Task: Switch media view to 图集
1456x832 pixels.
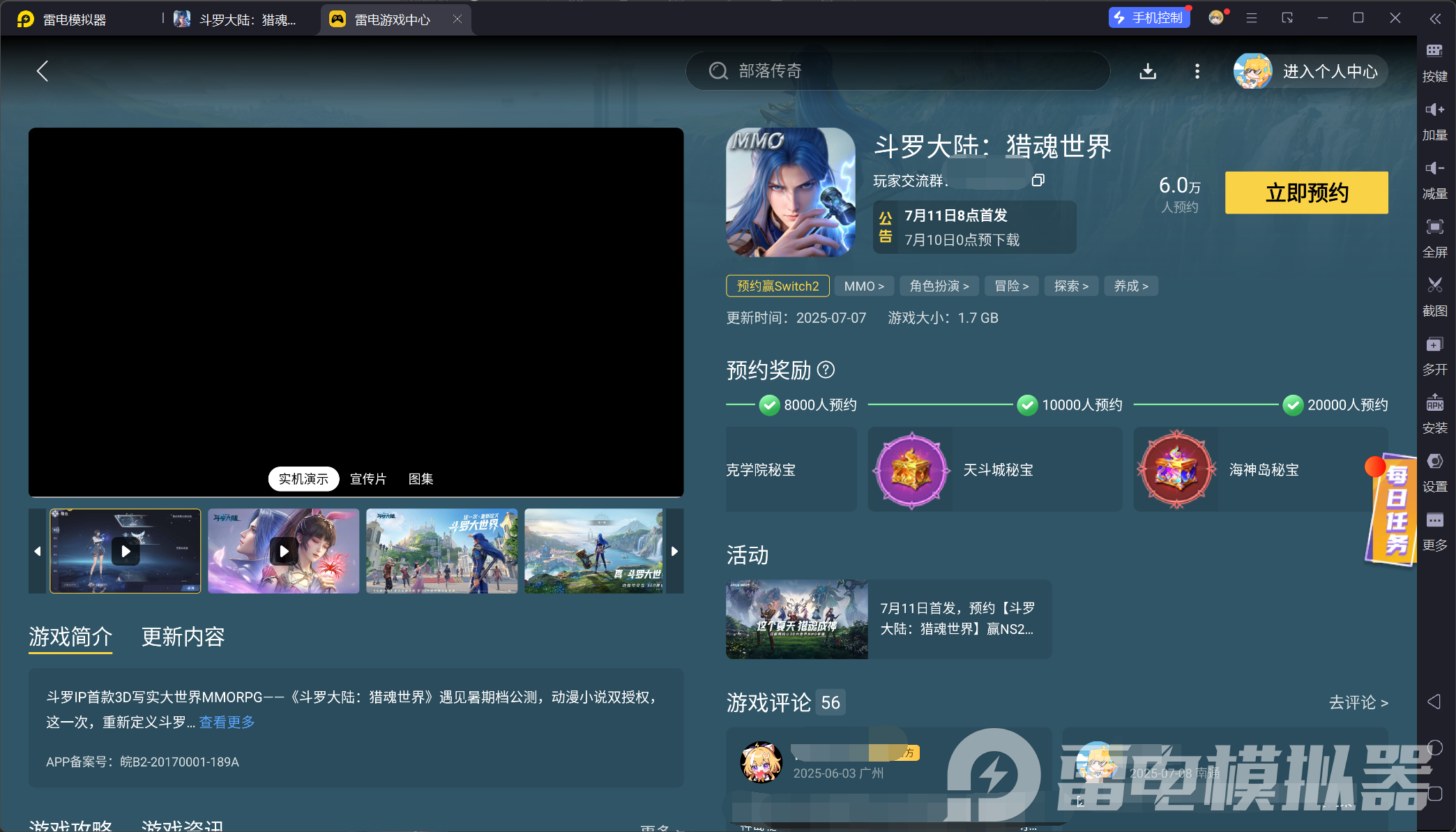Action: point(420,479)
